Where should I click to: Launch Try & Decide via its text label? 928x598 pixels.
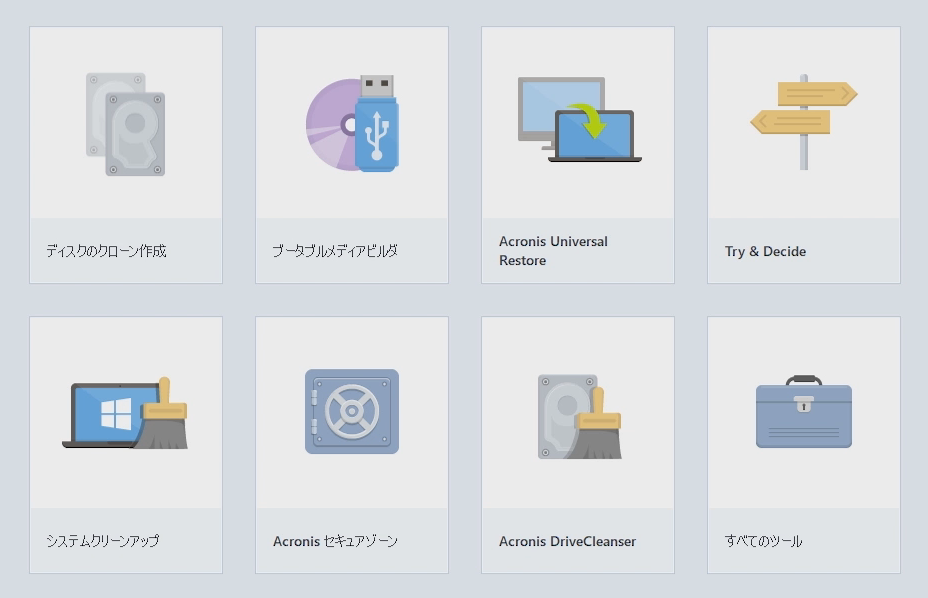pos(765,252)
